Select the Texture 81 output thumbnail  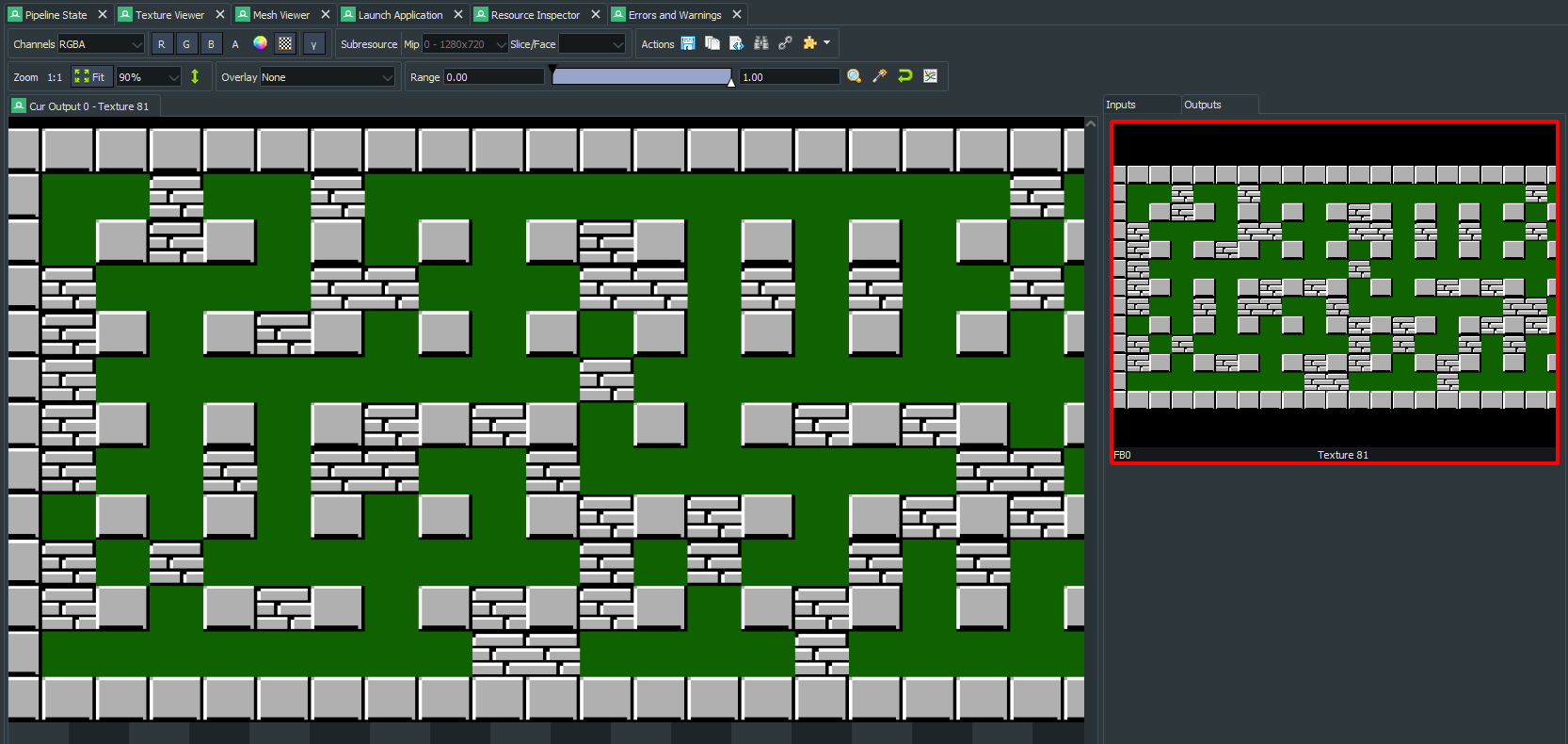point(1335,292)
